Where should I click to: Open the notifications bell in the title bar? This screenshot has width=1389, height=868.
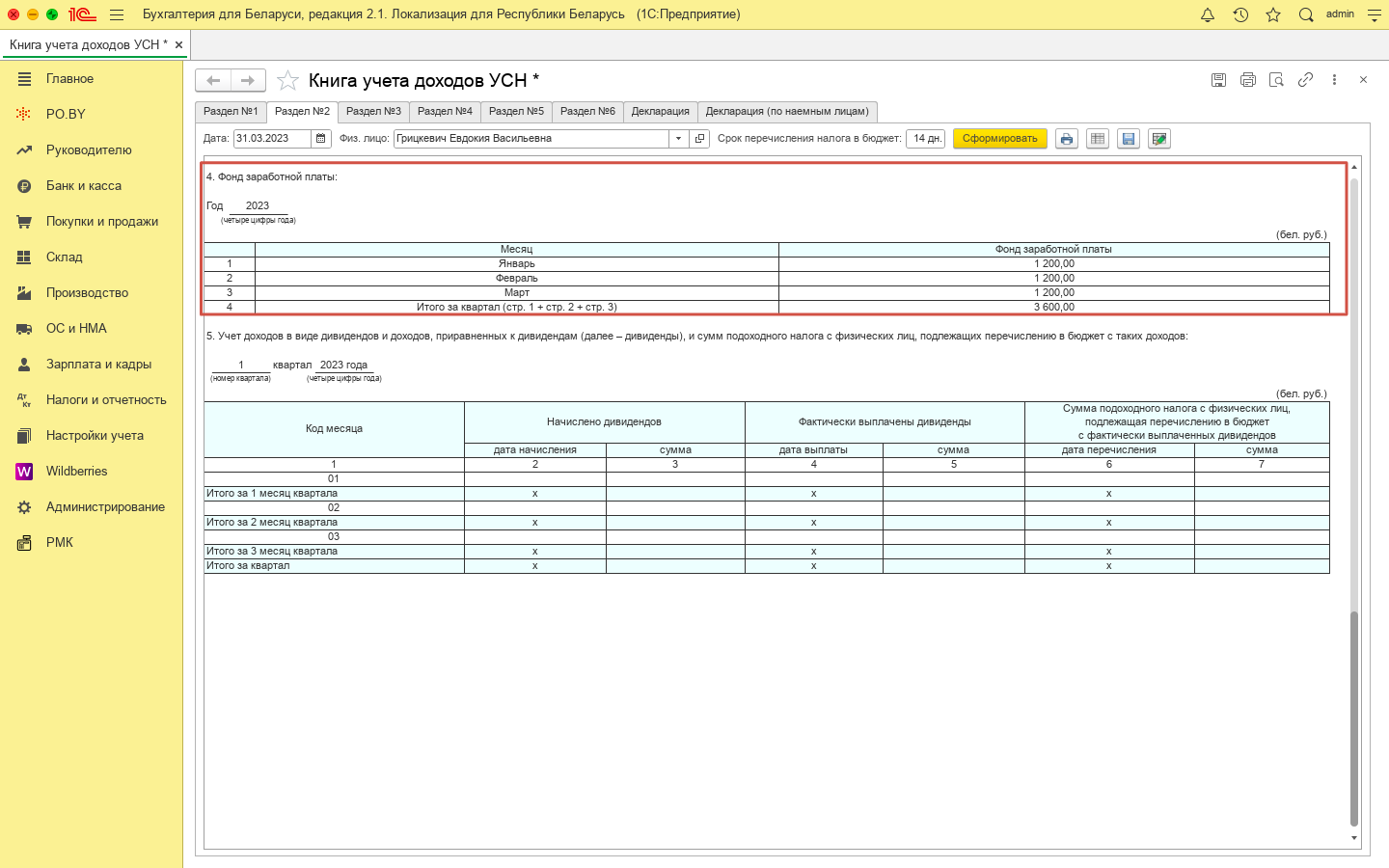pos(1207,14)
